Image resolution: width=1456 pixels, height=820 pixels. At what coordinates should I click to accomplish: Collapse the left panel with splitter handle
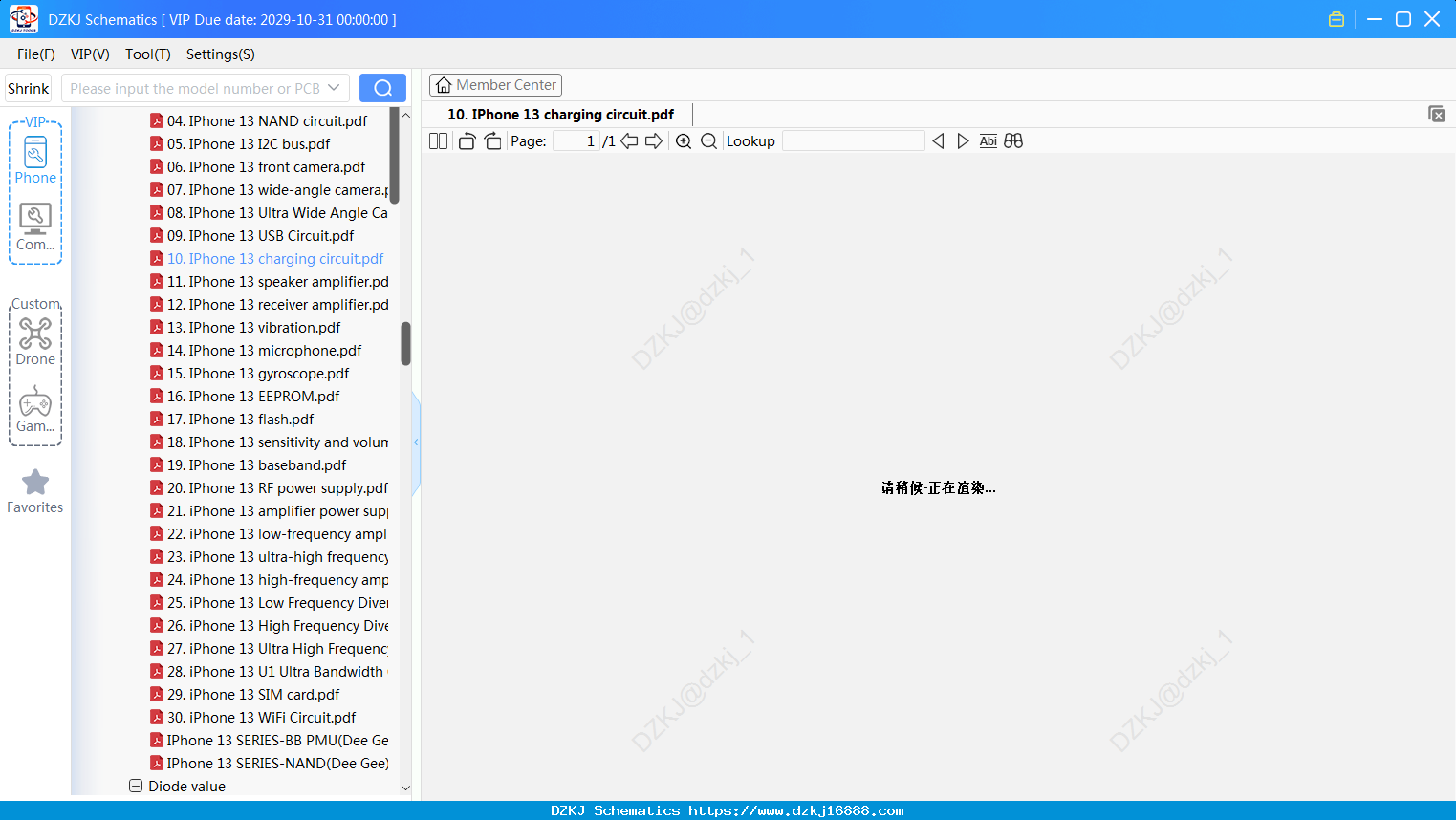tap(416, 442)
